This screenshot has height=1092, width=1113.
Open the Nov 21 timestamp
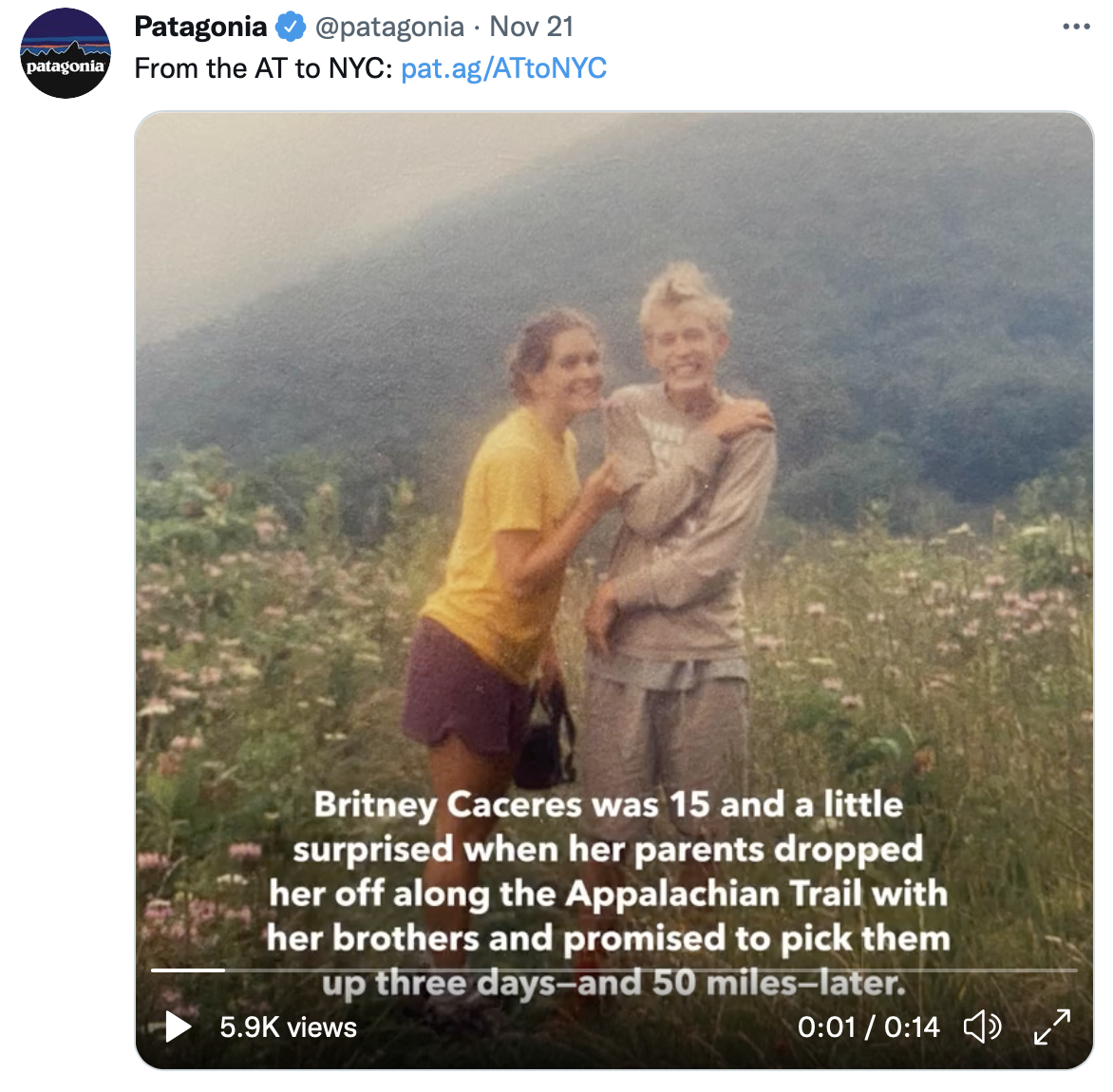532,27
